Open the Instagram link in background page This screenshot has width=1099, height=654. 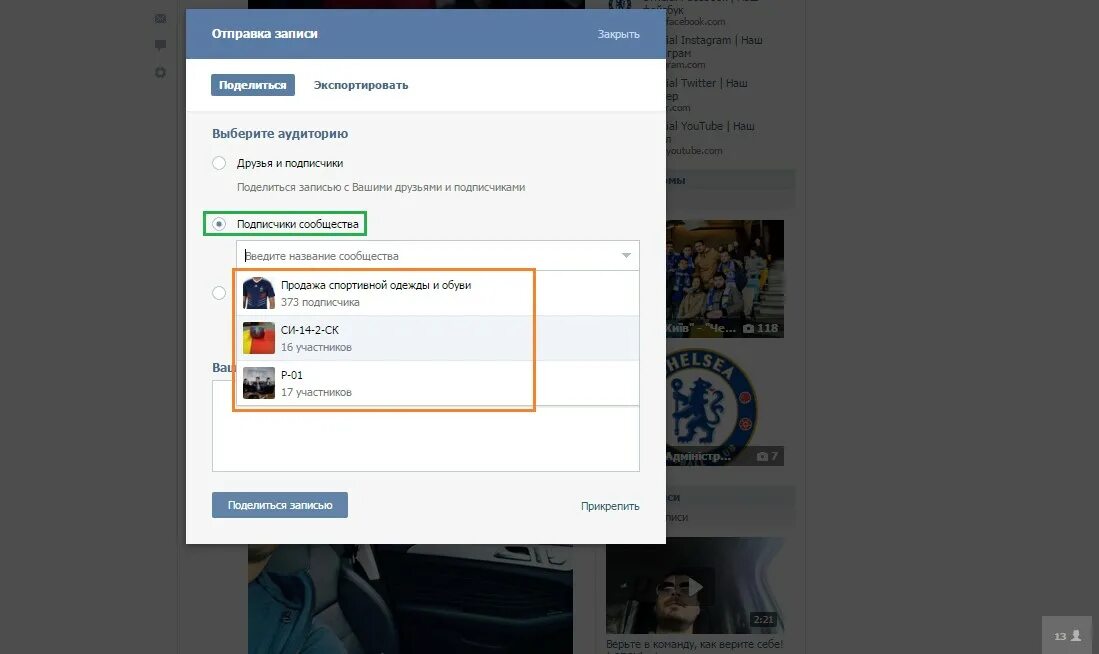pos(714,46)
